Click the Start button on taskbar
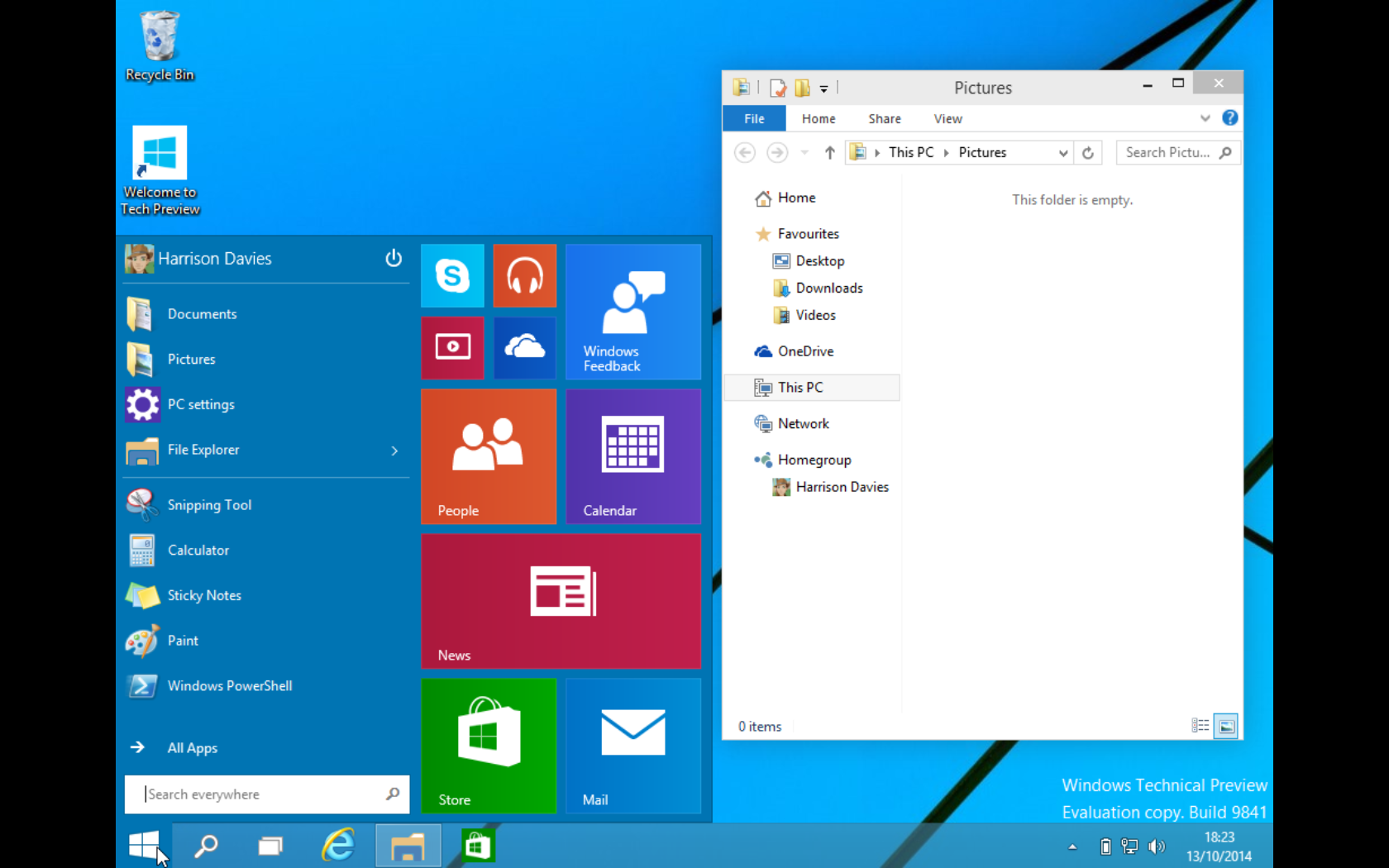This screenshot has width=1389, height=868. tap(144, 845)
